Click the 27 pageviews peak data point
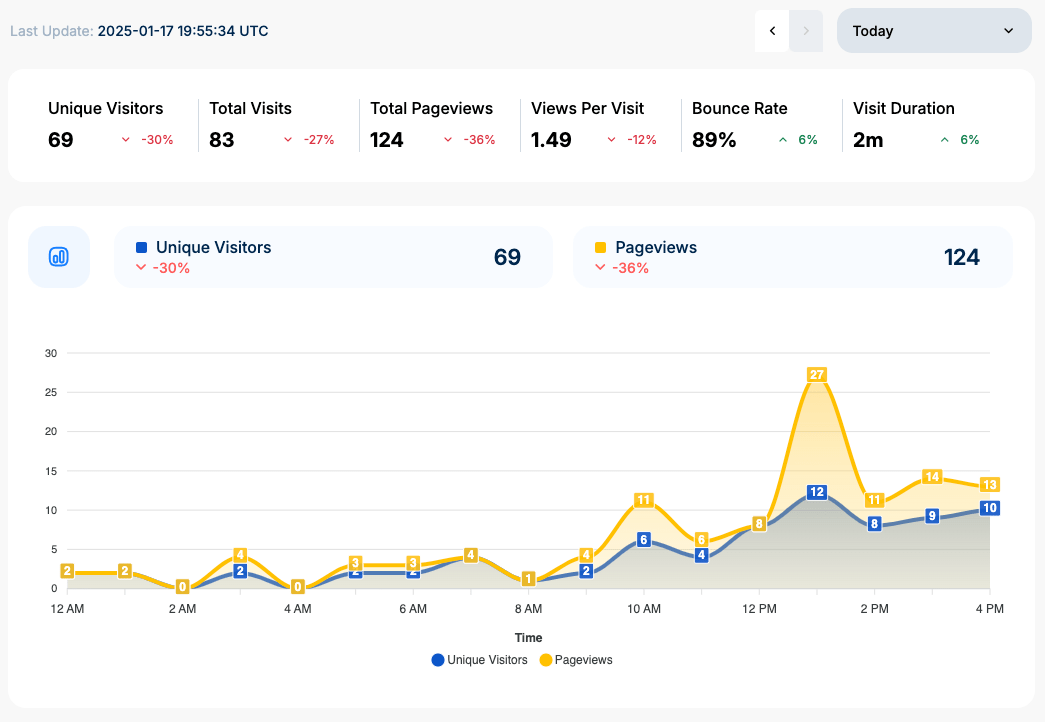 click(817, 375)
